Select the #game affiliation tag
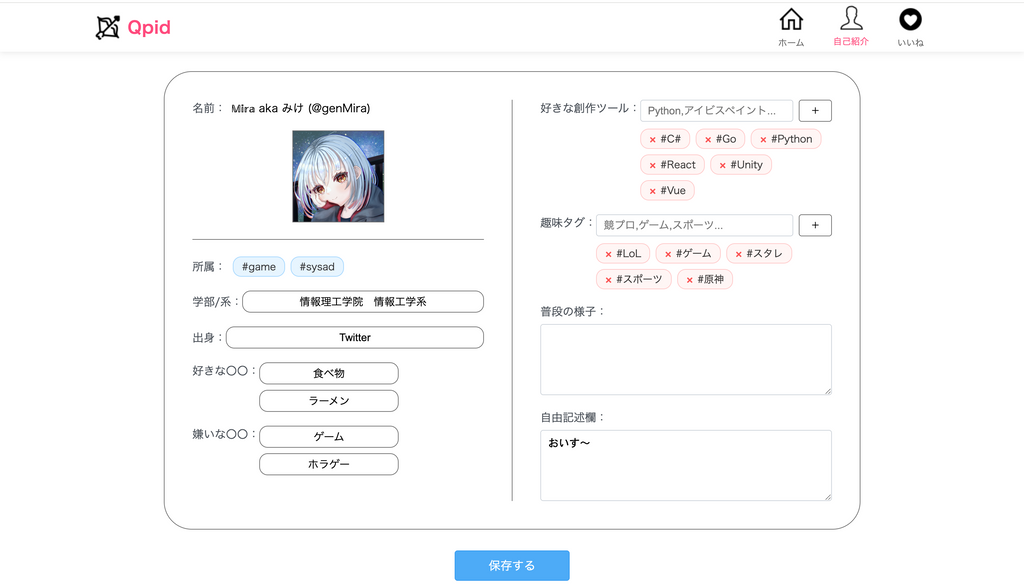The image size is (1024, 584). (x=259, y=267)
